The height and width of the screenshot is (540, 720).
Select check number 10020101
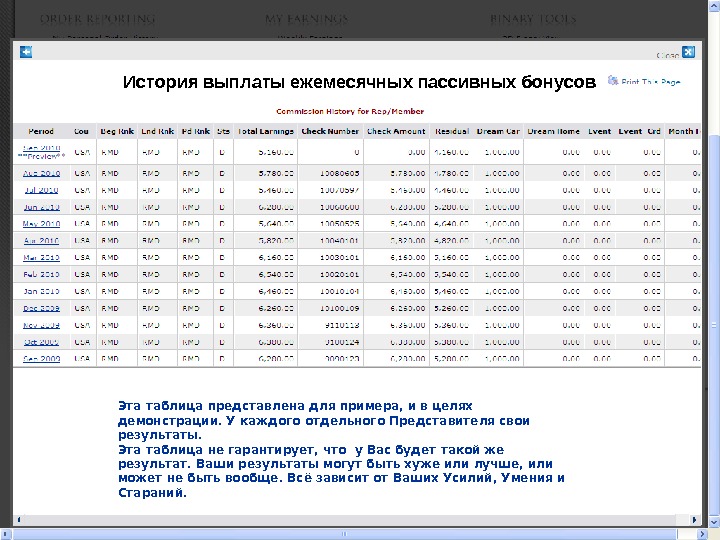point(340,274)
